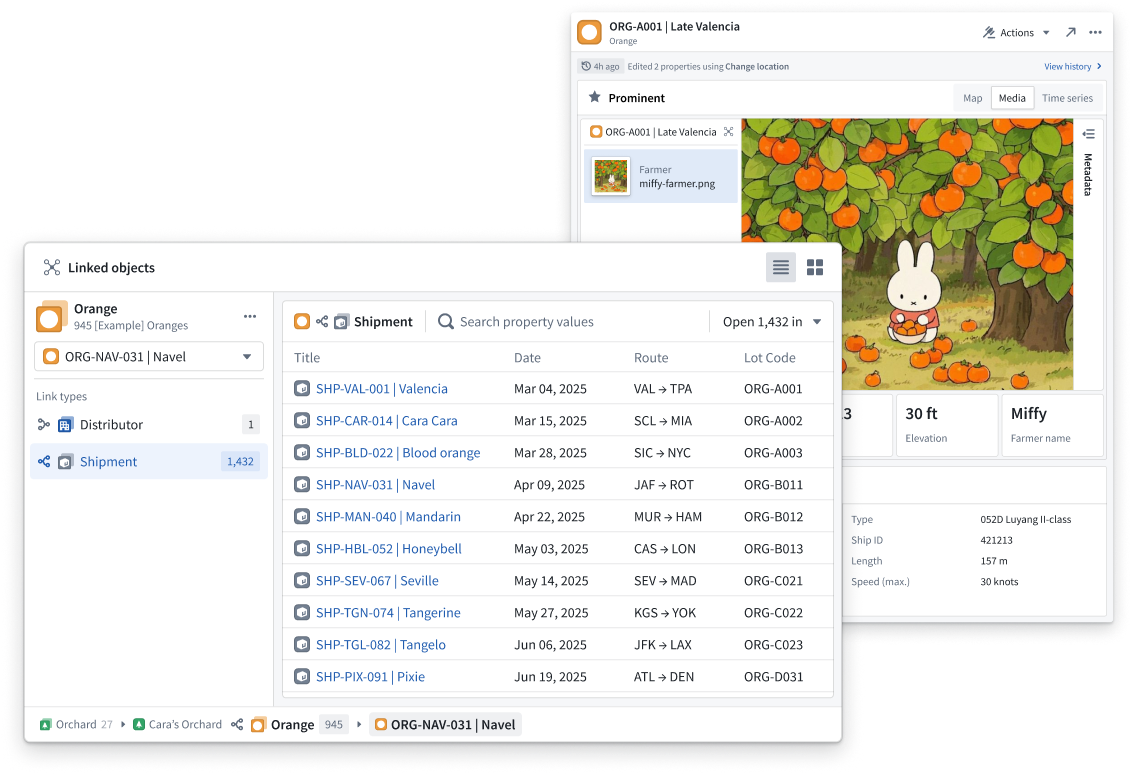Click the View history link
1132x775 pixels.
pos(1073,66)
